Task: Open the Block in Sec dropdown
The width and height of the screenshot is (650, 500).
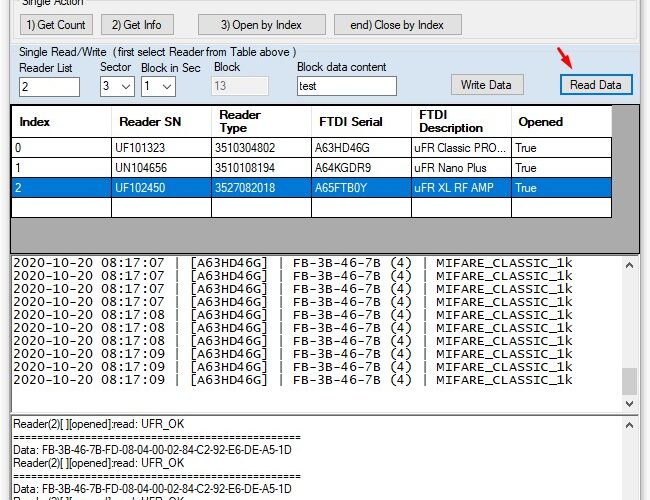Action: coord(158,86)
